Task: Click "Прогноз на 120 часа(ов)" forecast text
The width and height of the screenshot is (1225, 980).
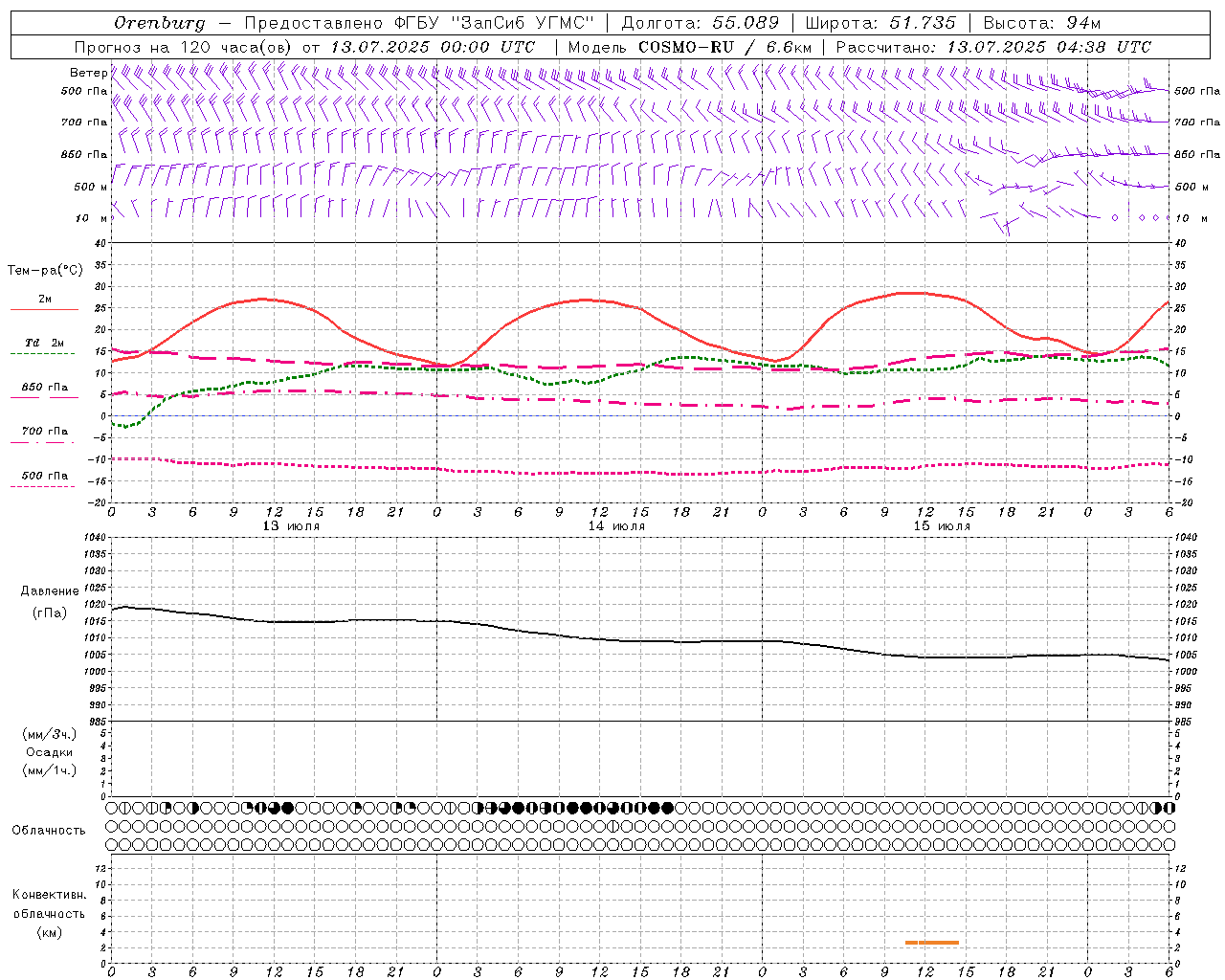Action: 184,47
